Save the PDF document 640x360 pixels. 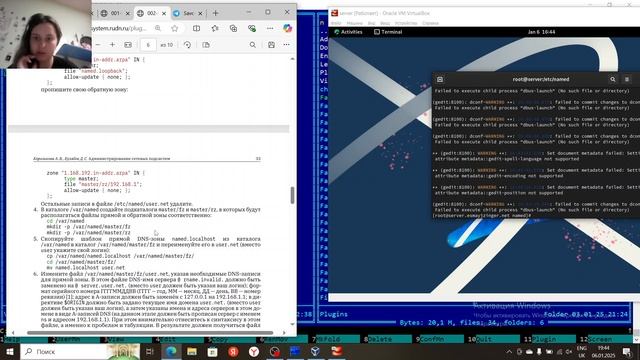click(271, 44)
